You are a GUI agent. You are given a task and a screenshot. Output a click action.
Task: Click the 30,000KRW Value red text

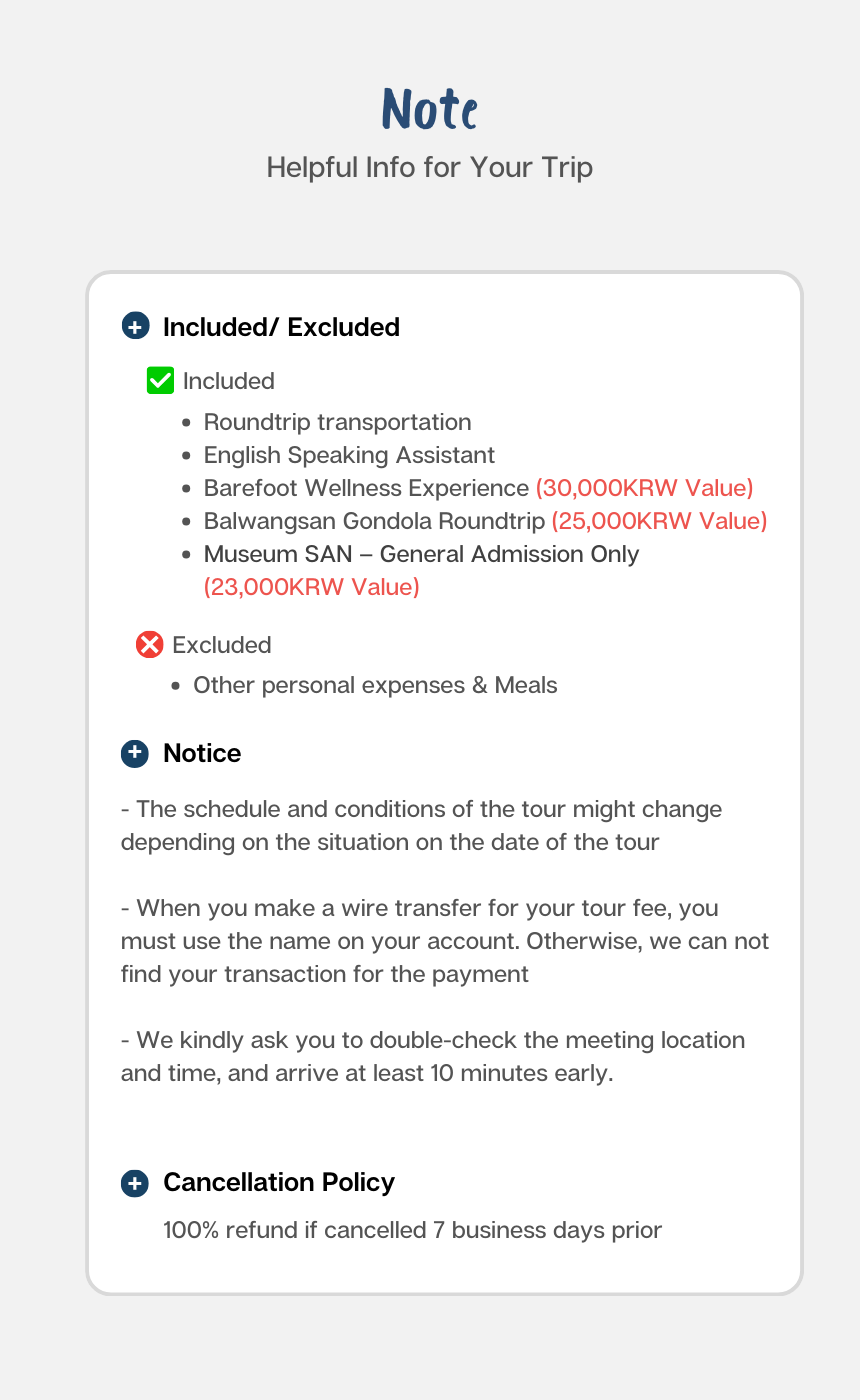coord(645,488)
